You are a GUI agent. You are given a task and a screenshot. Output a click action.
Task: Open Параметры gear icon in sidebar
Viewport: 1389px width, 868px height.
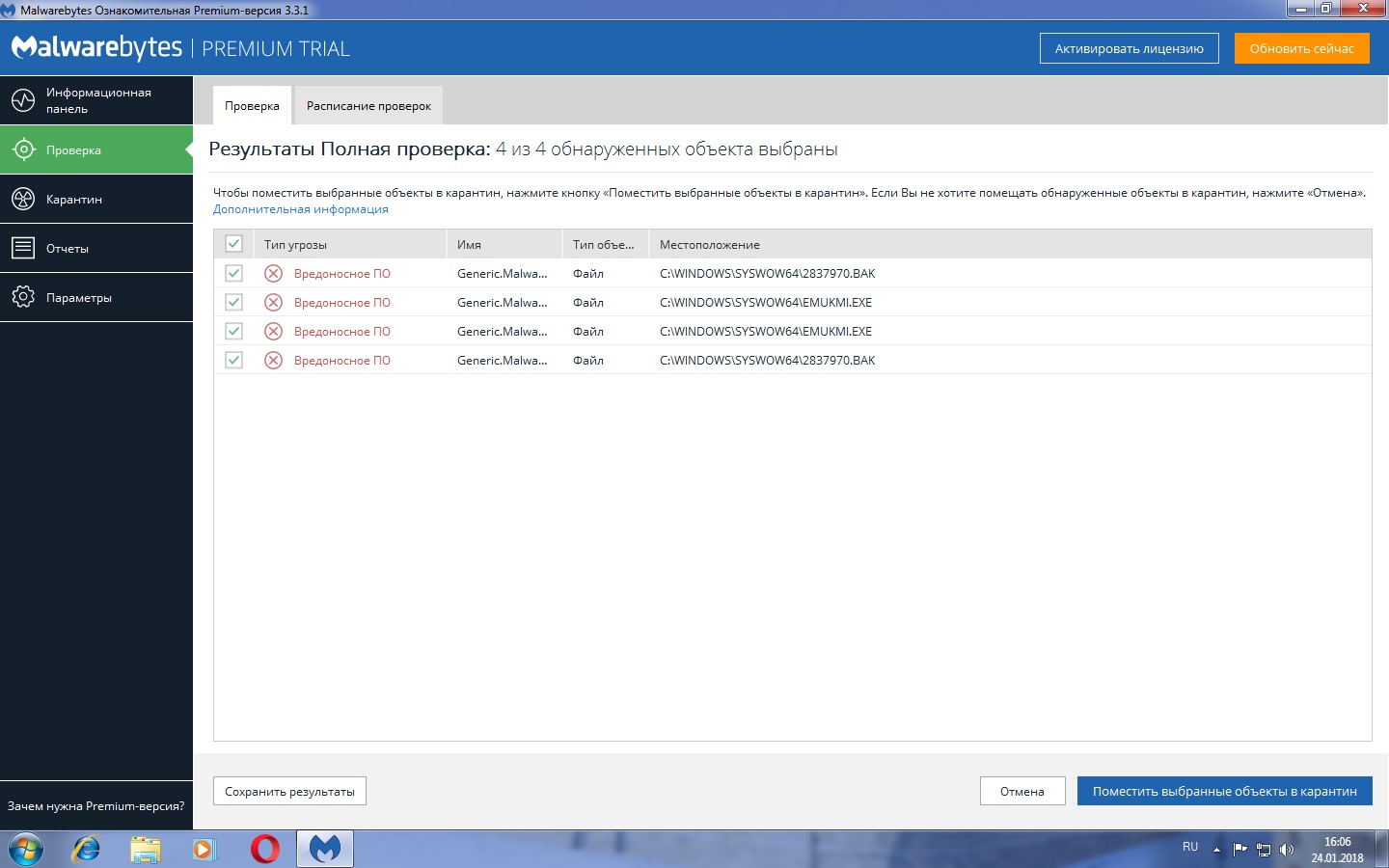pyautogui.click(x=23, y=297)
